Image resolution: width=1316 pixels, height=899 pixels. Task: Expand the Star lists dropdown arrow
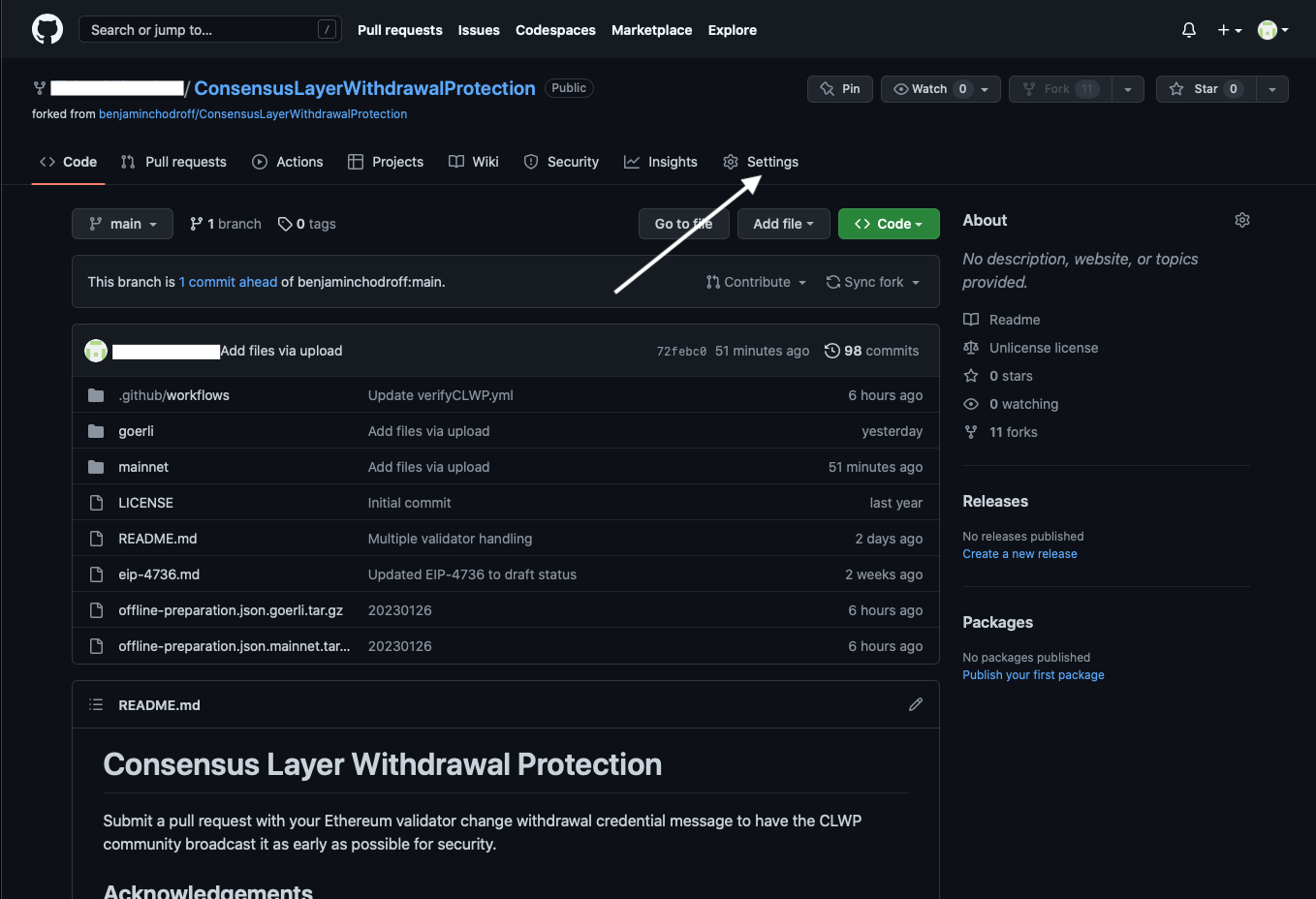(1272, 89)
